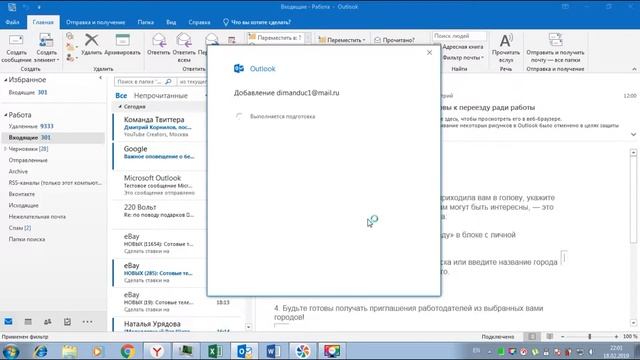Expand the Drafts (Черновики) folder
640x360 pixels.
[5, 149]
